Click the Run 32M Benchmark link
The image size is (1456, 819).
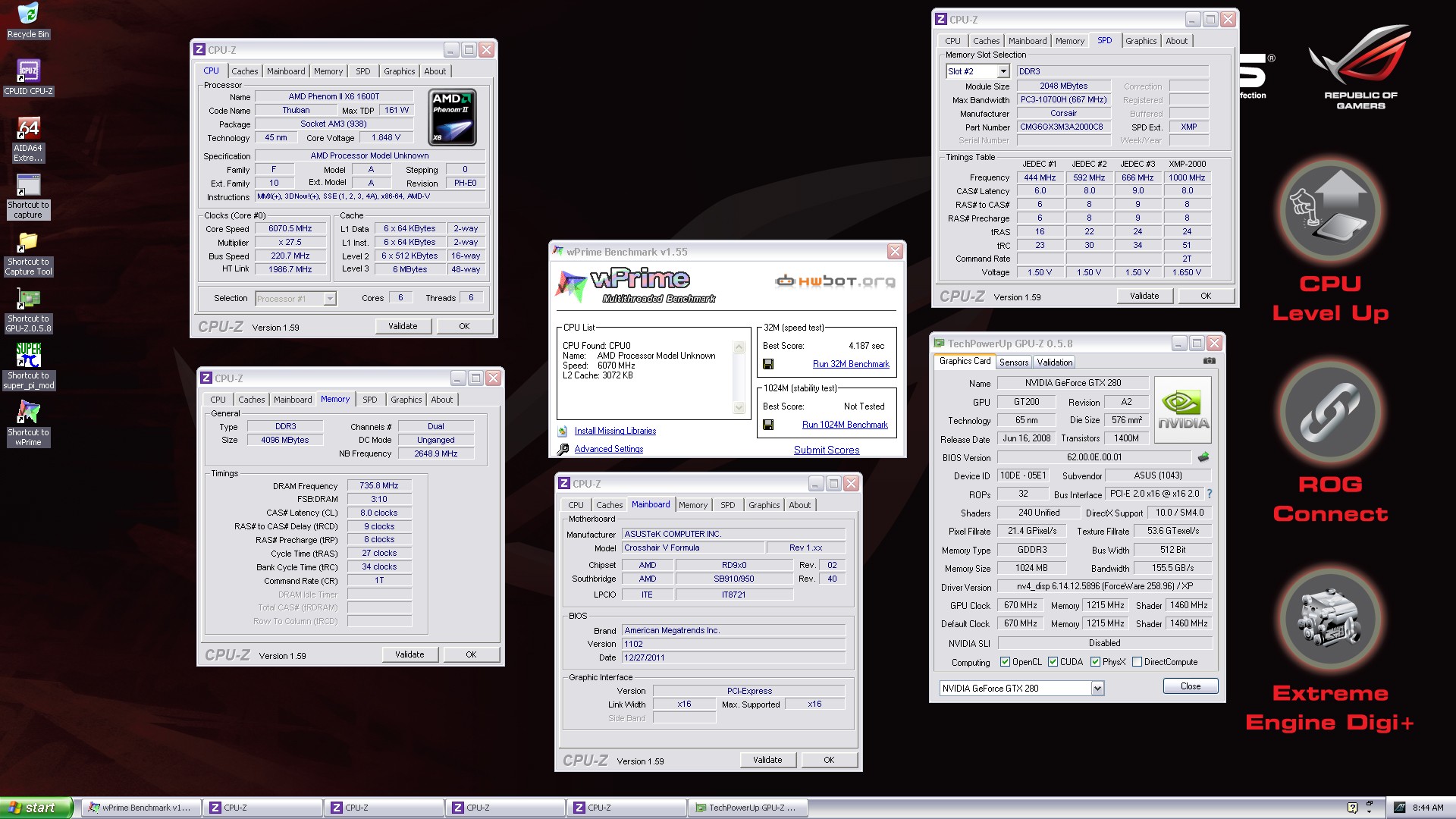point(850,364)
